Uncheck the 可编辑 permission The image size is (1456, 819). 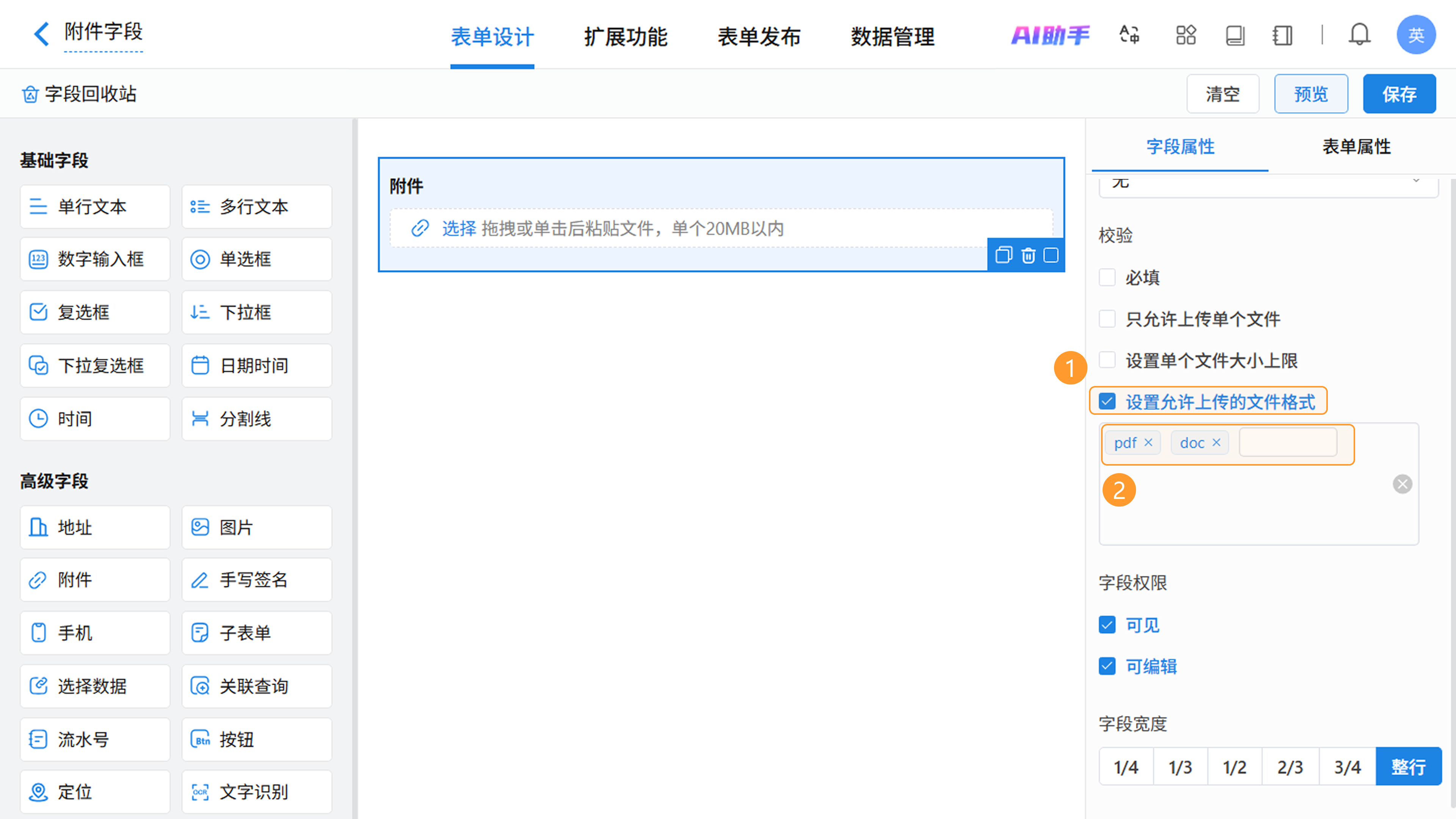(1107, 667)
